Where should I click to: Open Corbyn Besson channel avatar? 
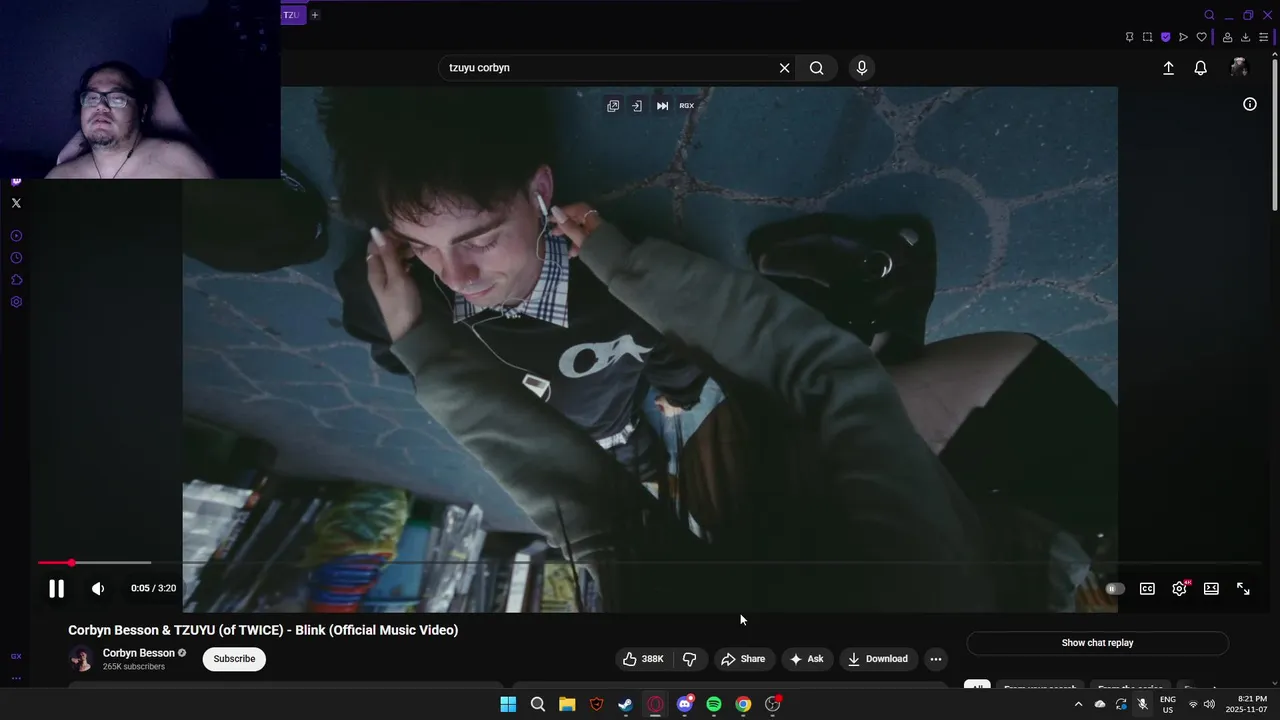click(81, 659)
